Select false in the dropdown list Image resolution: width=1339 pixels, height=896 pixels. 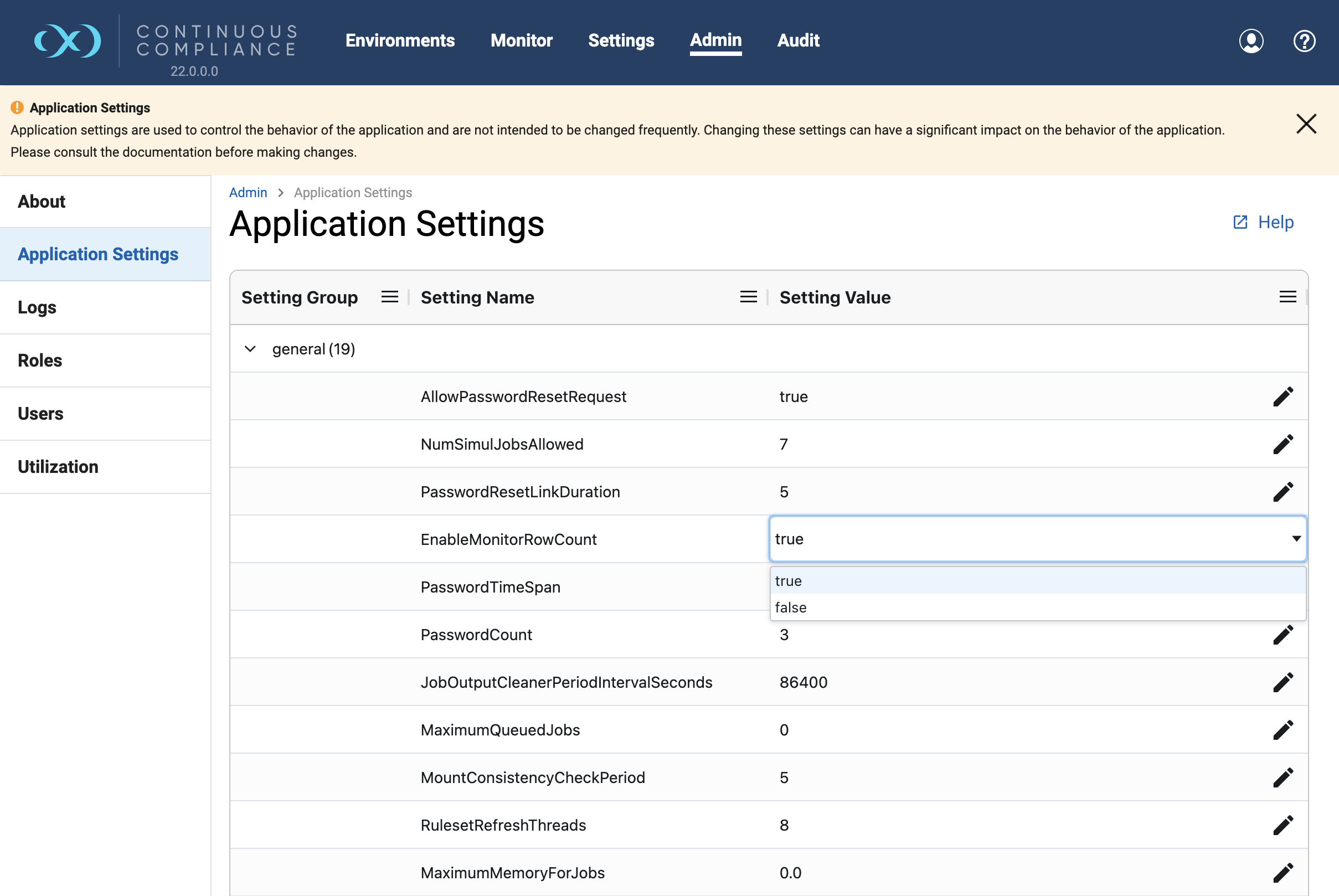pyautogui.click(x=791, y=607)
